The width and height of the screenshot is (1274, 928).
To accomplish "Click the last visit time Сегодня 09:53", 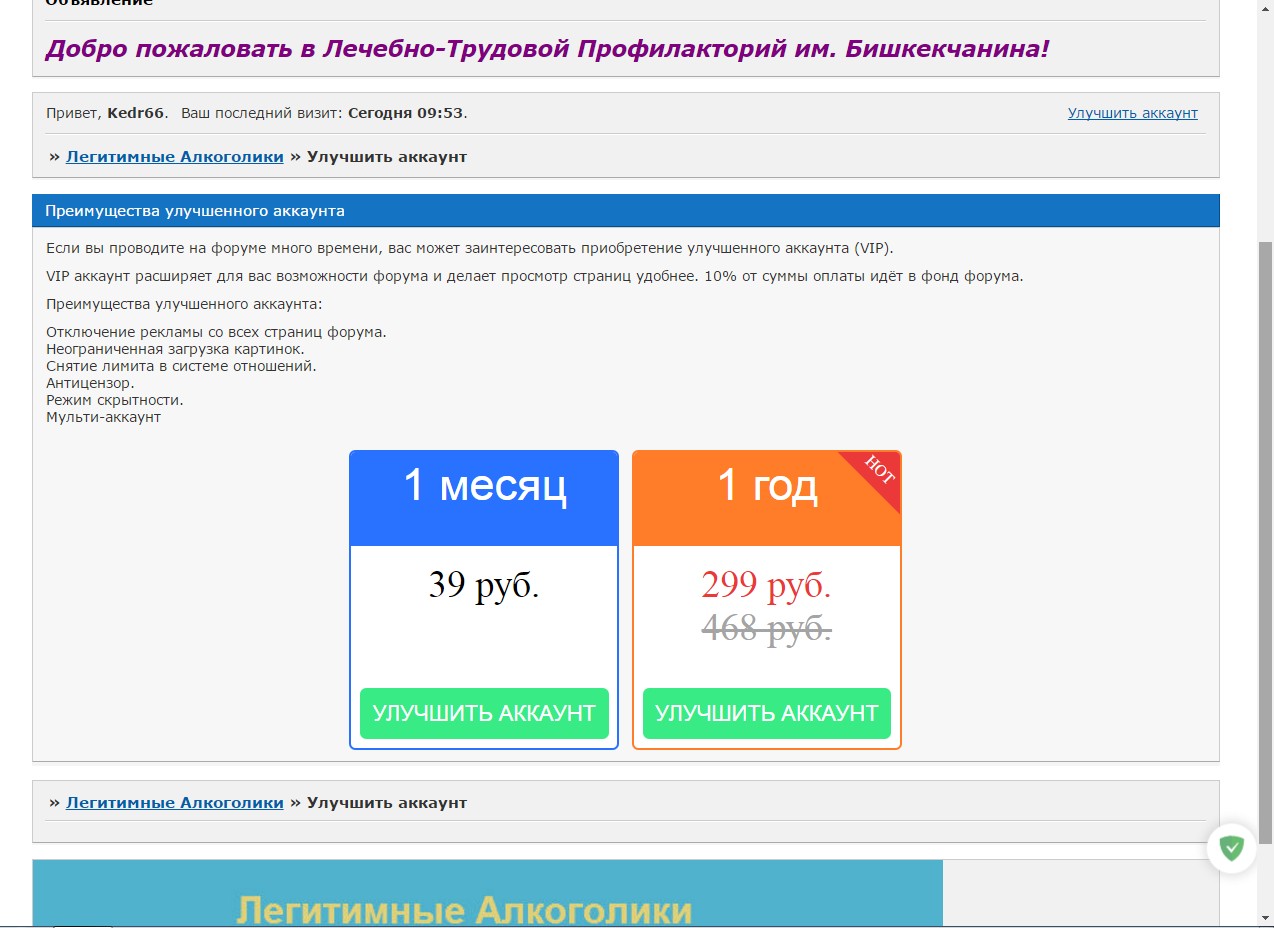I will click(x=406, y=113).
